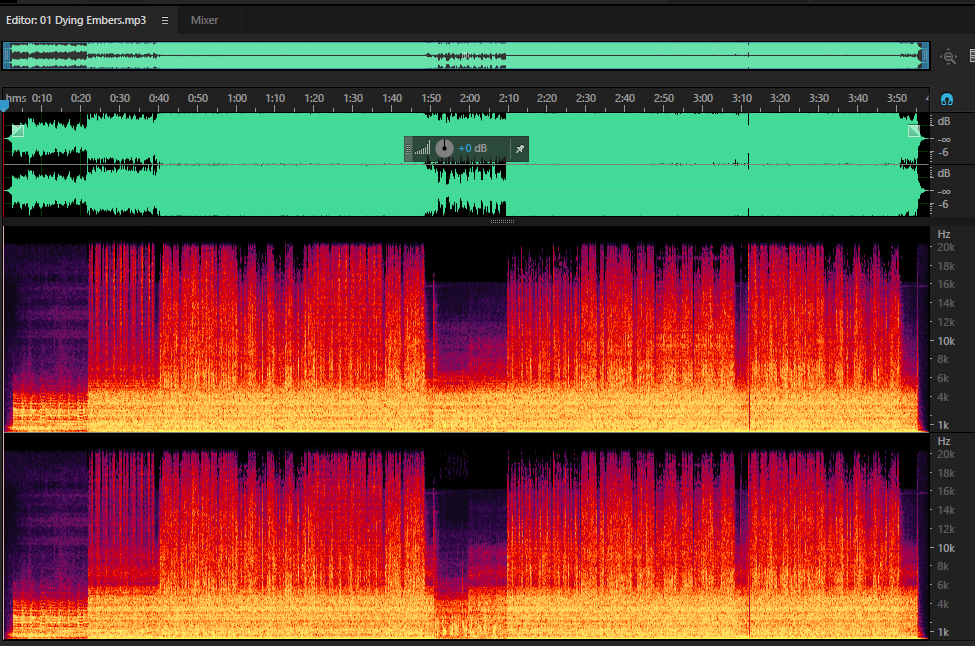Switch to the Mixer tab
Screen dimensions: 975x646
pos(204,21)
